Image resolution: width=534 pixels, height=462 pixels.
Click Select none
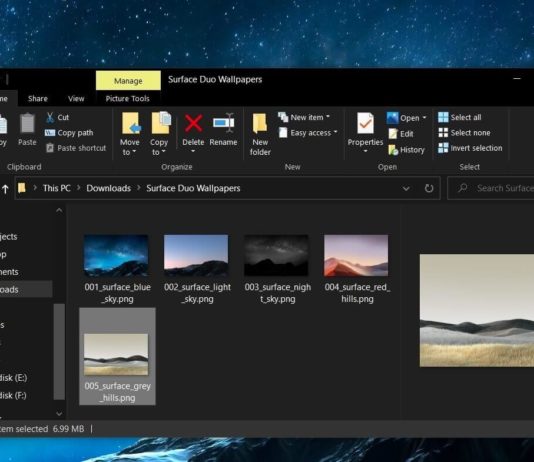464,133
